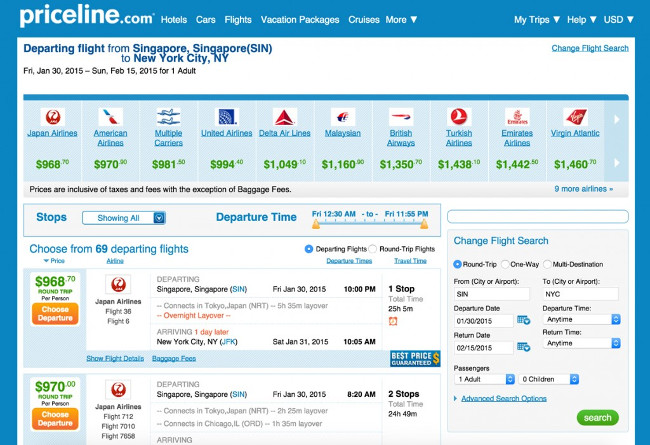Open 9 more airlines link
The height and width of the screenshot is (445, 650).
click(584, 189)
